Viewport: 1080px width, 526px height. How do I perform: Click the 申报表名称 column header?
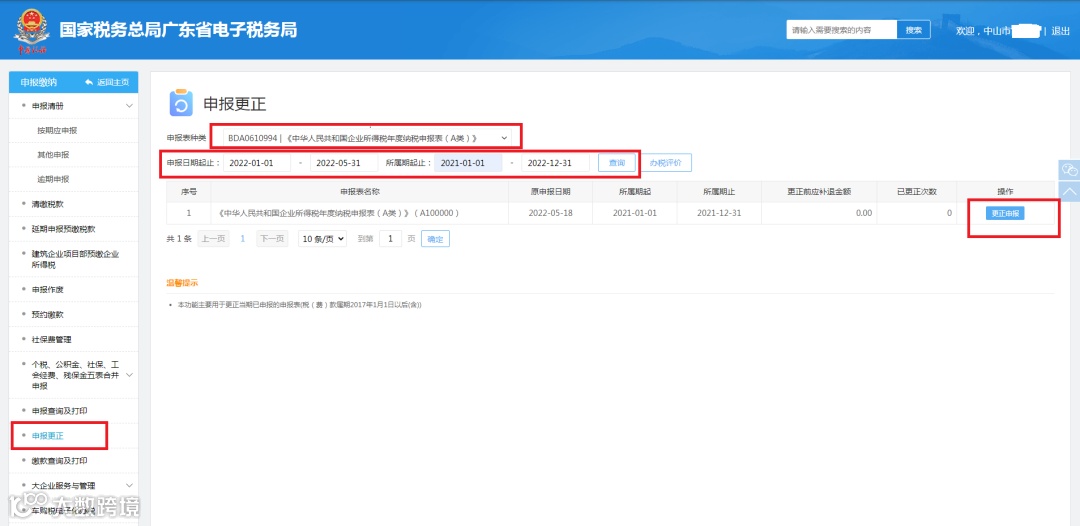360,191
